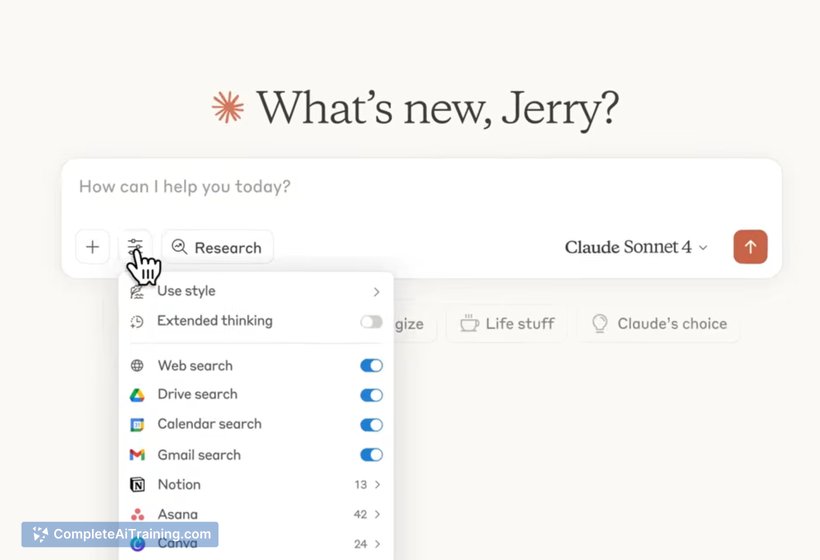Viewport: 820px width, 560px height.
Task: Click the Extended thinking clock icon
Action: click(x=137, y=322)
